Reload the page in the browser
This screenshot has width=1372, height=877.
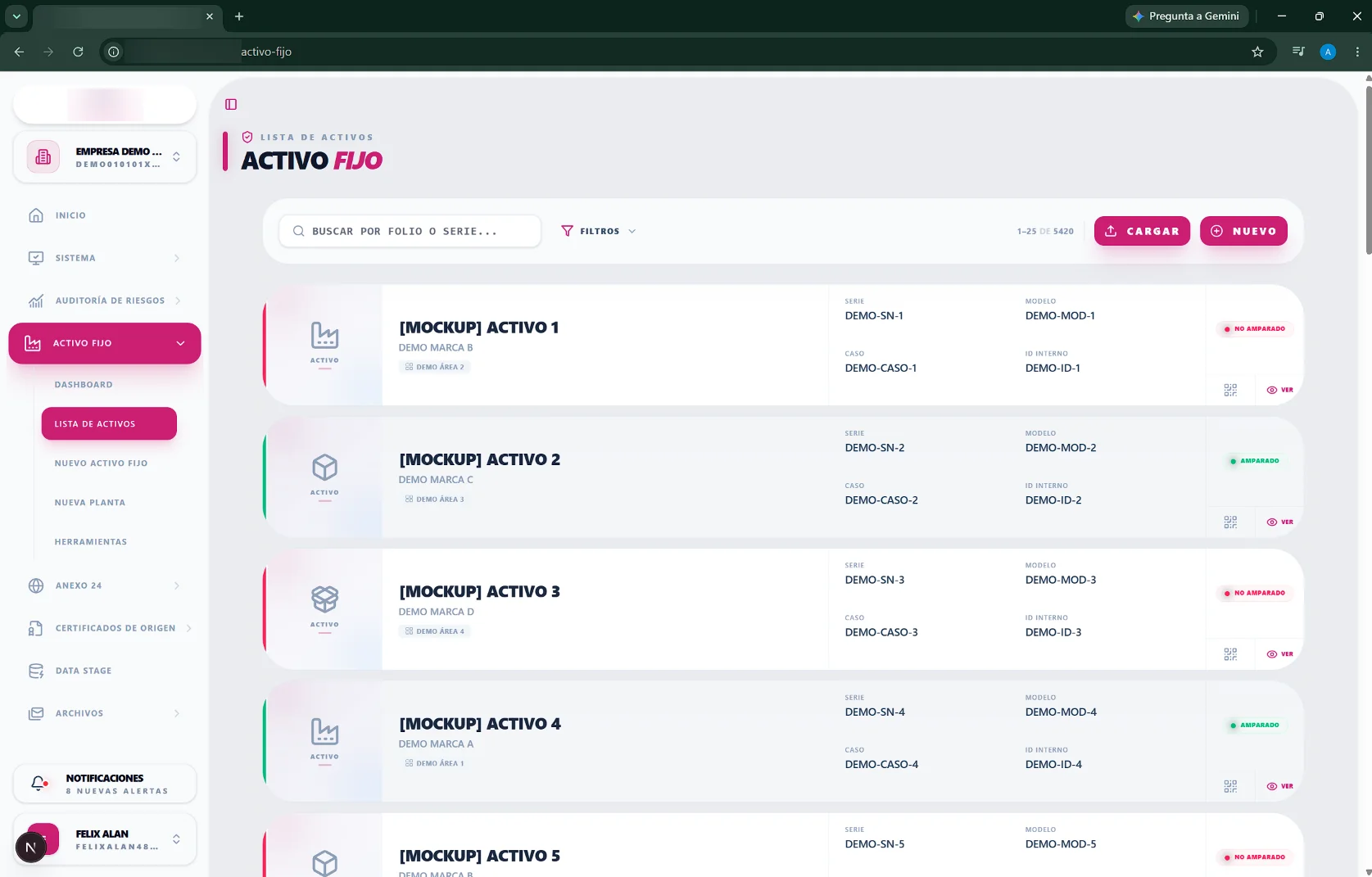78,52
